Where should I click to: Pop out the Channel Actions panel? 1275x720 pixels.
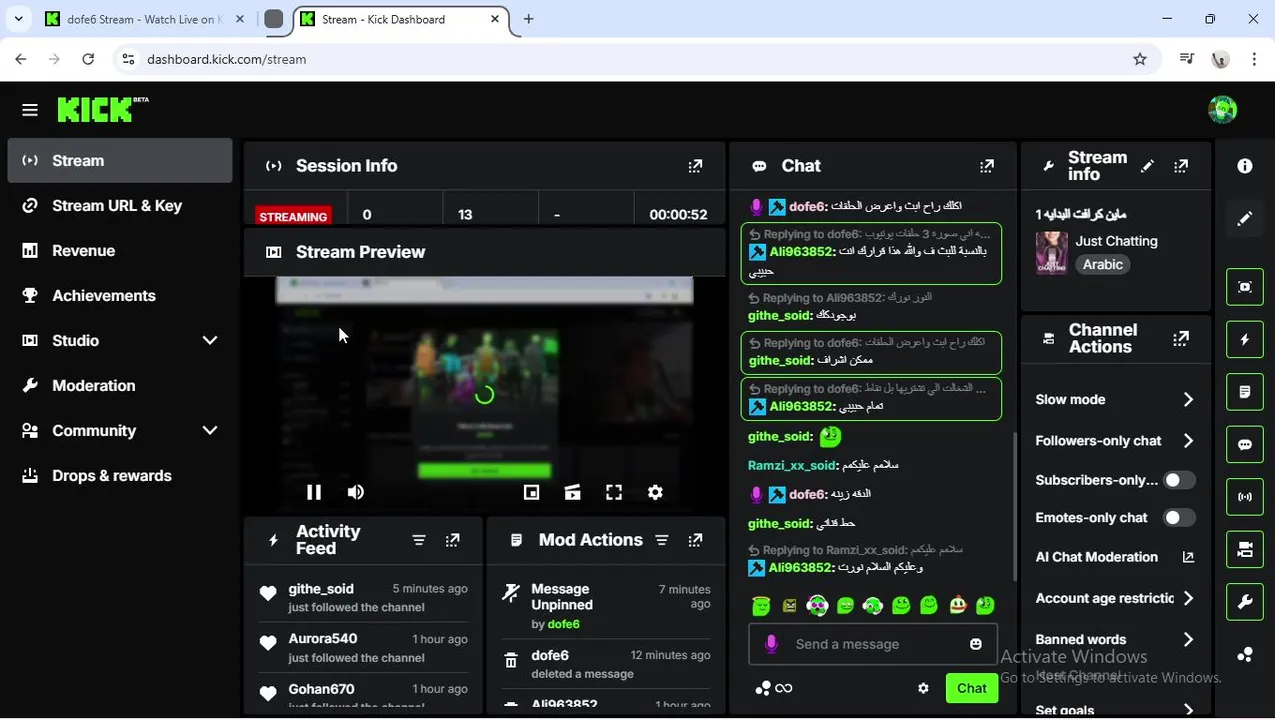tap(1181, 339)
